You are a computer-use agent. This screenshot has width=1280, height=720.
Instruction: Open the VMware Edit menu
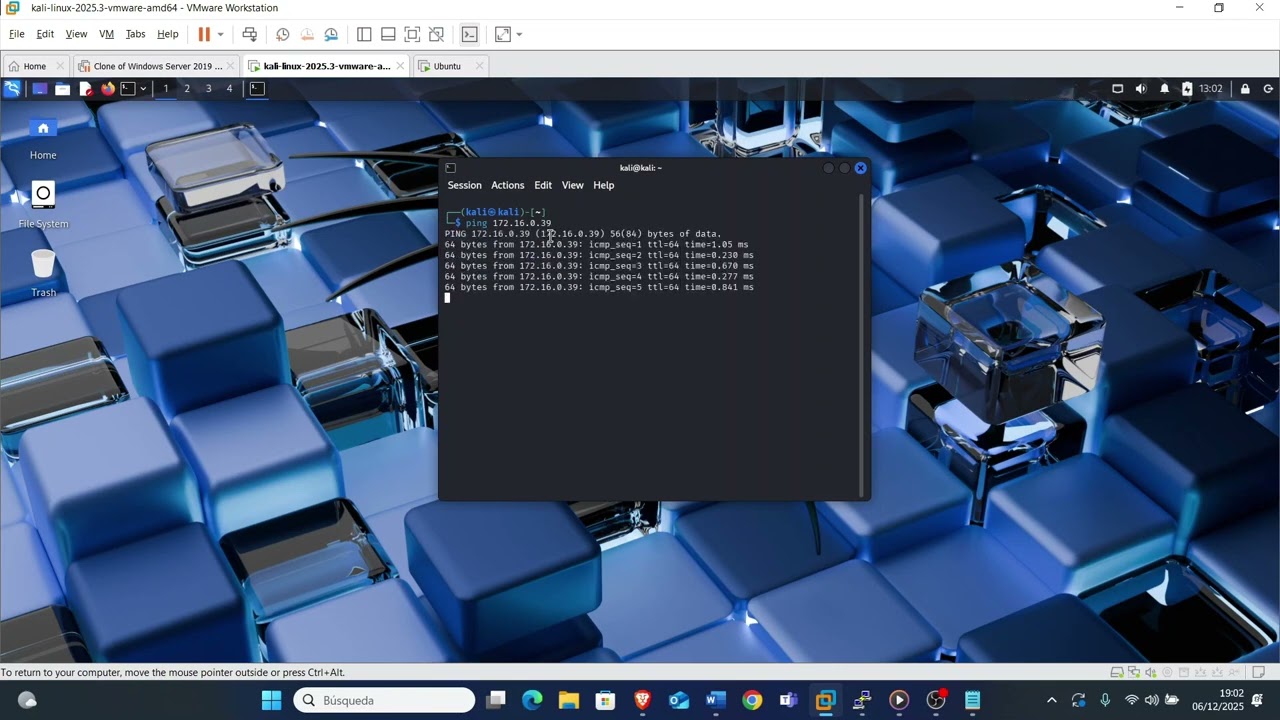click(x=45, y=34)
